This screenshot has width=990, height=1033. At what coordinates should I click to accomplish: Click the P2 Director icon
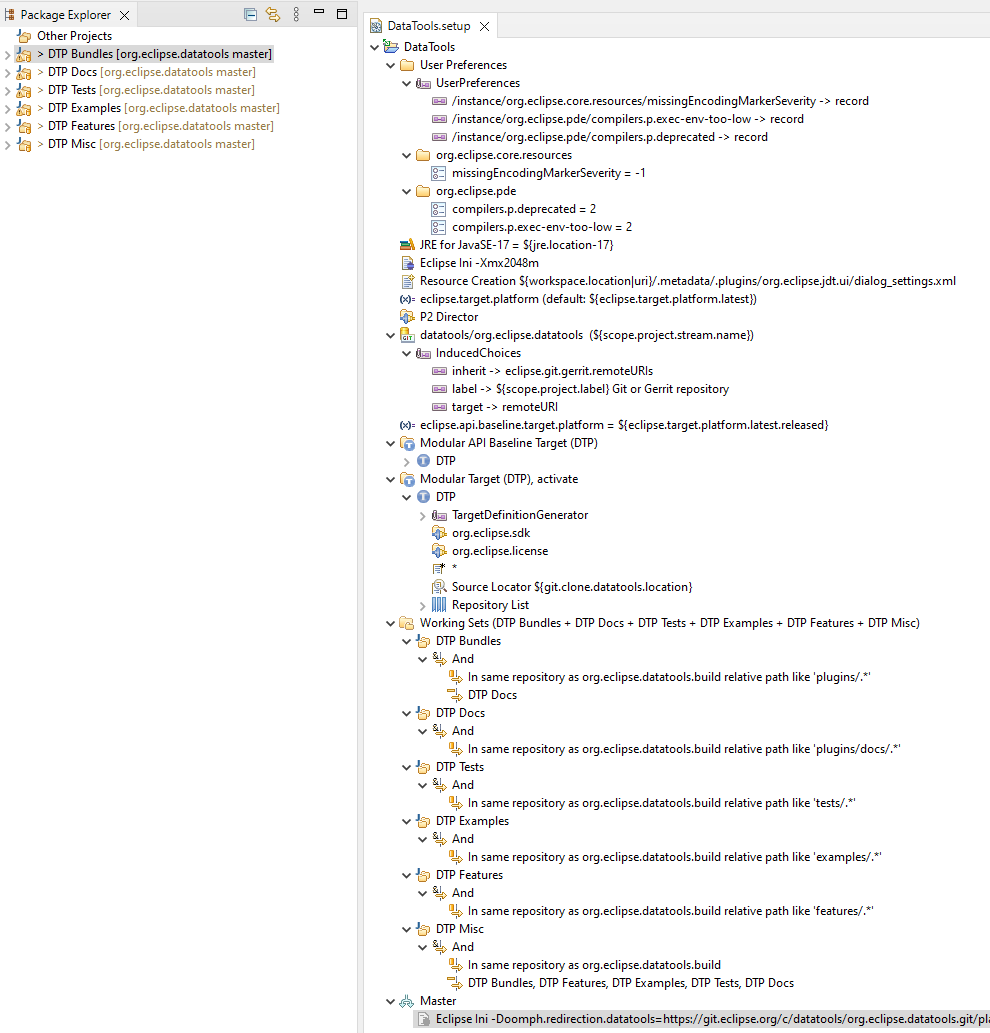(x=407, y=317)
